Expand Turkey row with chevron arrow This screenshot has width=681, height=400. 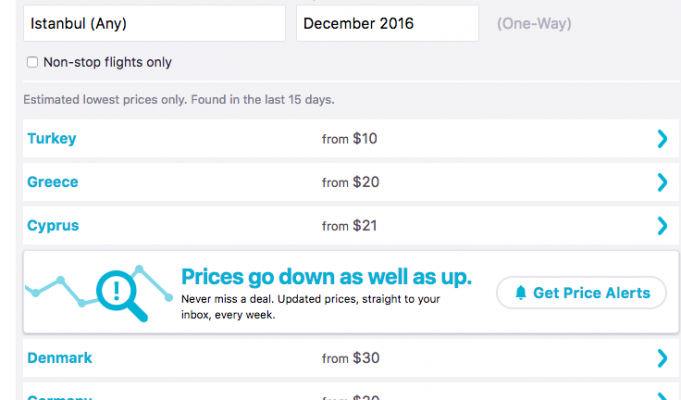661,139
